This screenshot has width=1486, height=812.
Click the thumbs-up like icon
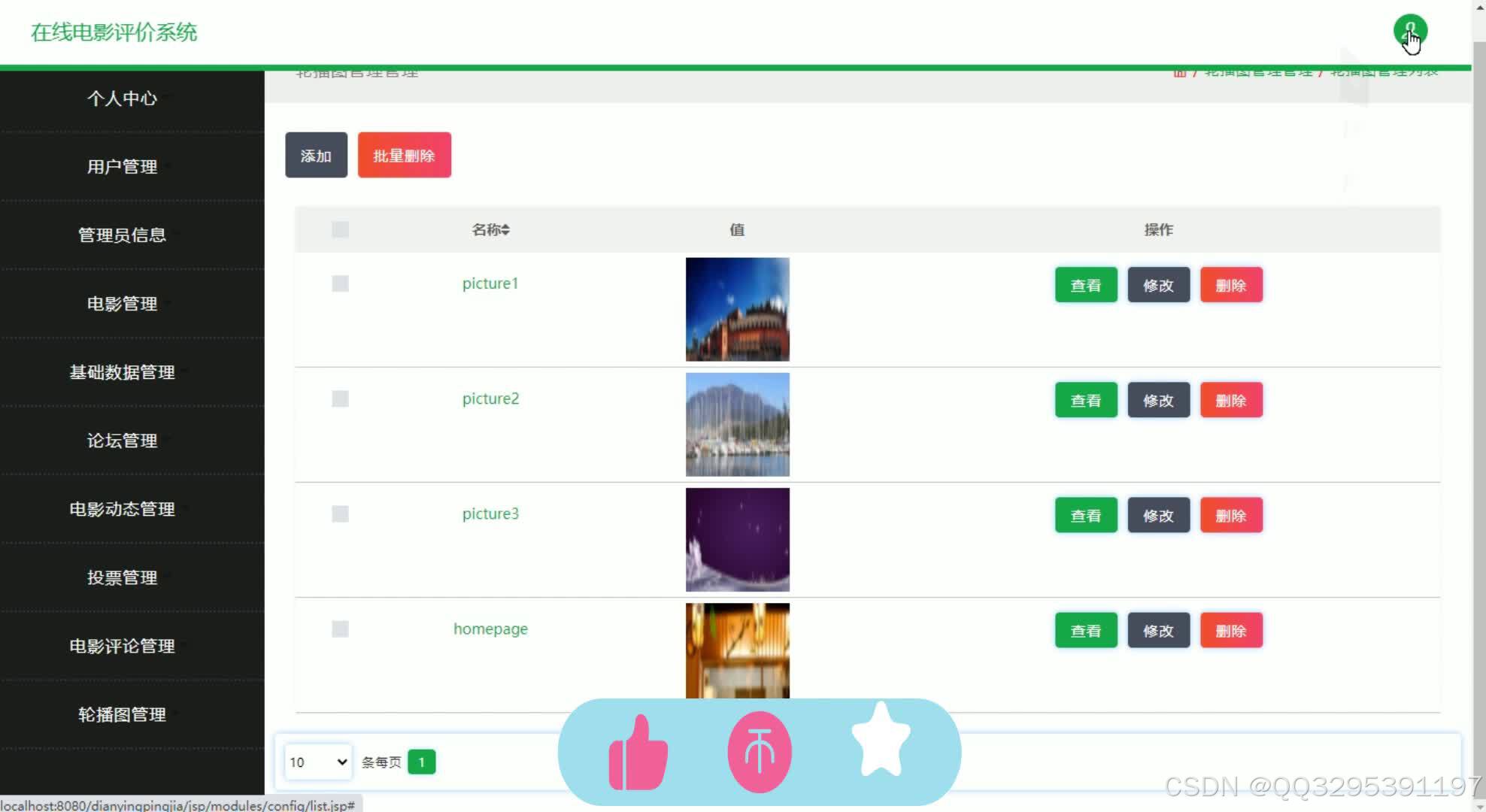pos(638,752)
